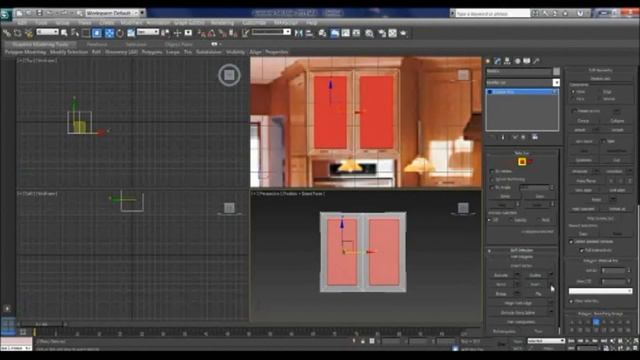This screenshot has height=360, width=640.
Task: Open the Extrude settings box
Action: (518, 276)
